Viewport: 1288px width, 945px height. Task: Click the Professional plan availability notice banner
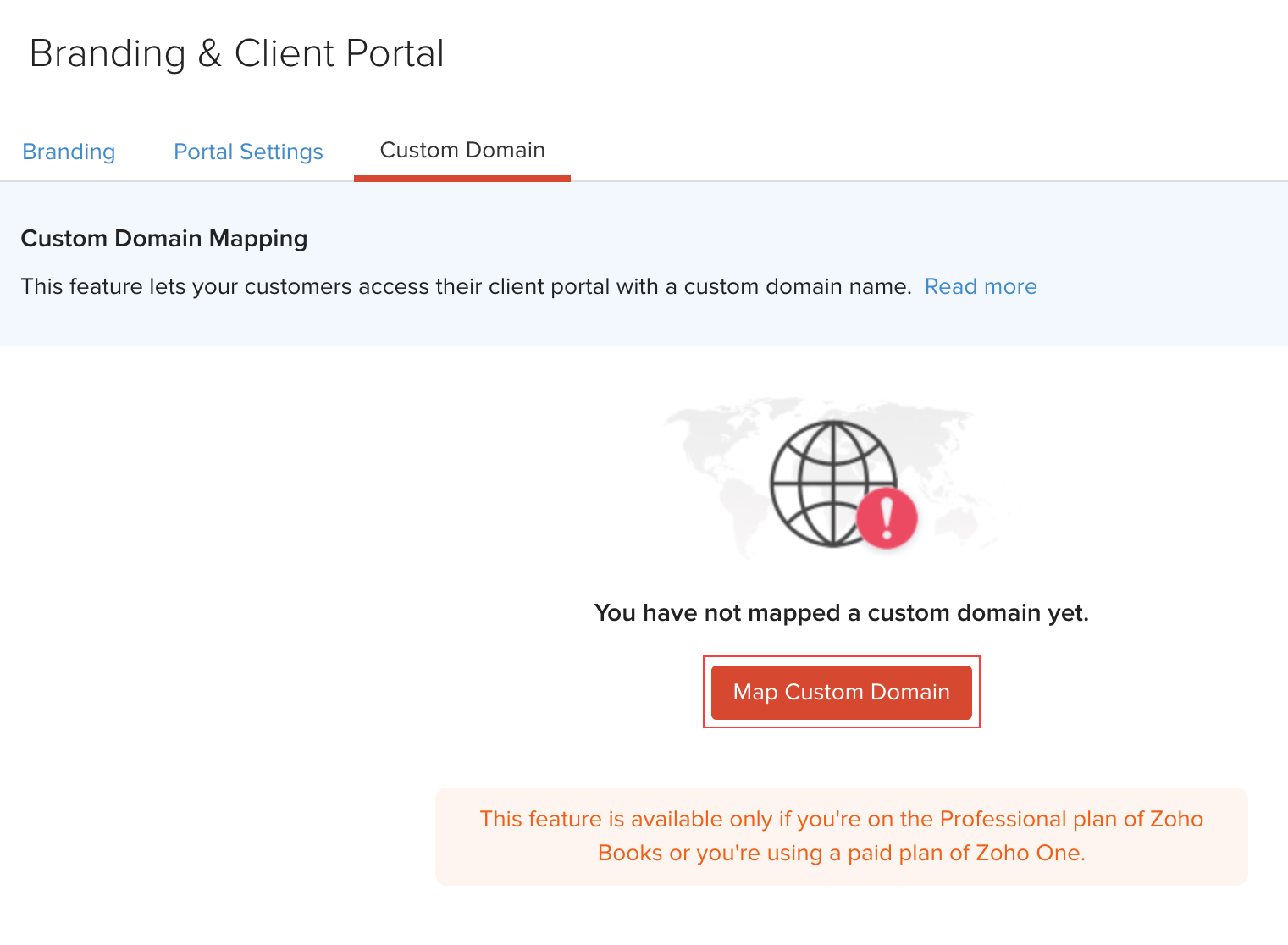841,836
